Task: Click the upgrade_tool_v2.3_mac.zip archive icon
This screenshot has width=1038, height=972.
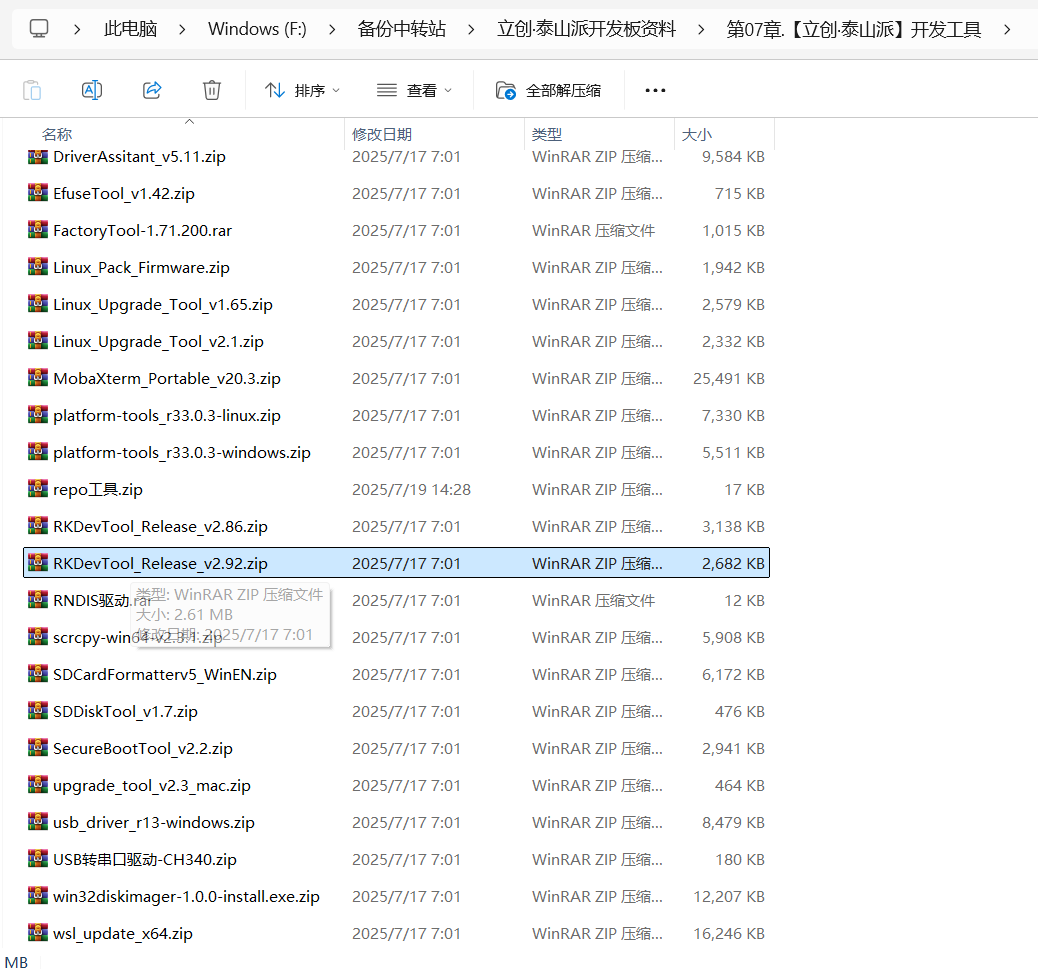Action: 38,786
